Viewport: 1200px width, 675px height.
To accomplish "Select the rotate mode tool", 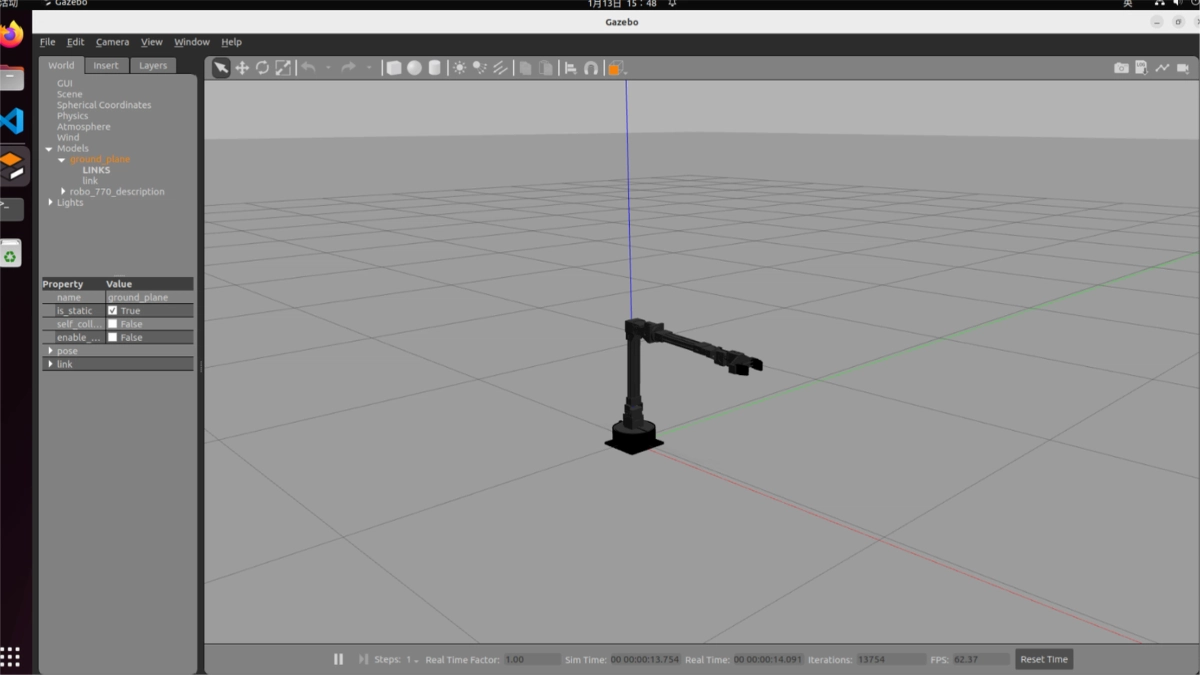I will 262,68.
